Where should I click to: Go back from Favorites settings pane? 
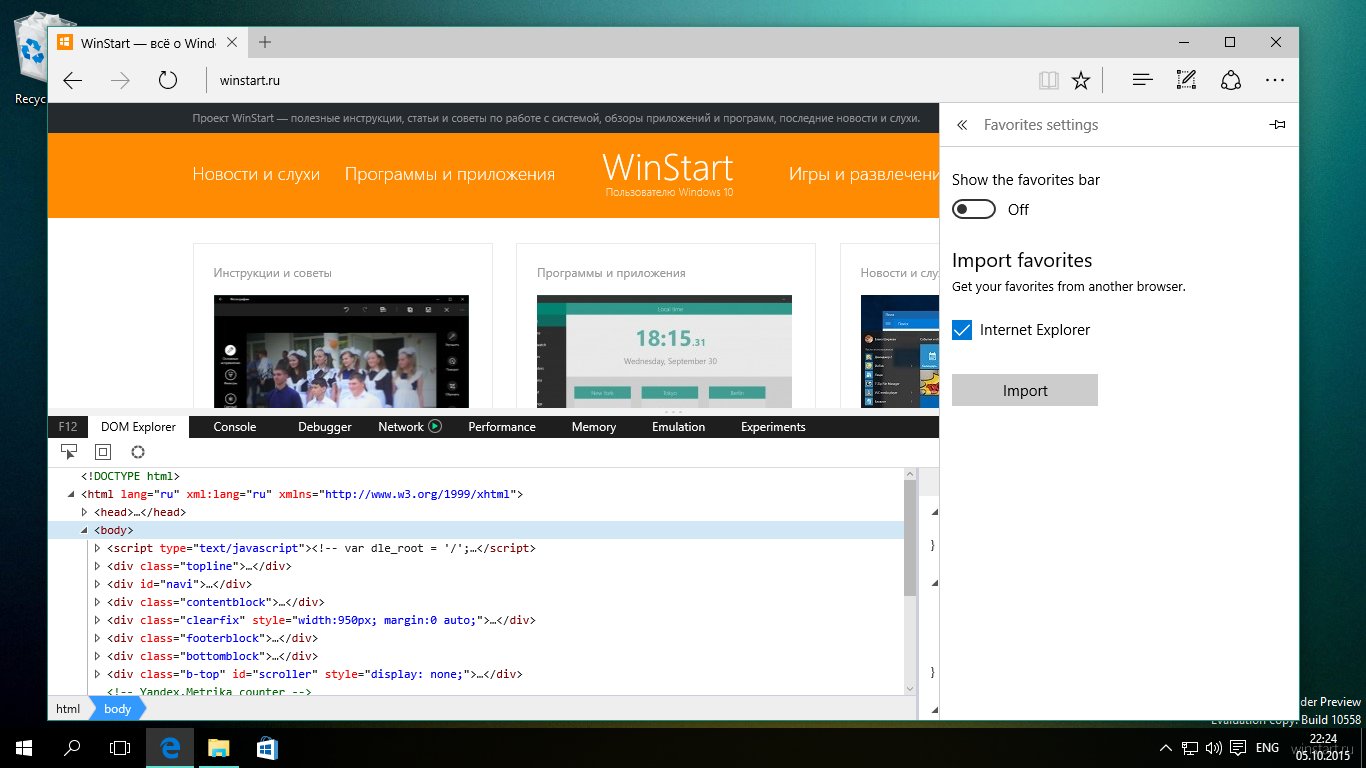click(962, 125)
